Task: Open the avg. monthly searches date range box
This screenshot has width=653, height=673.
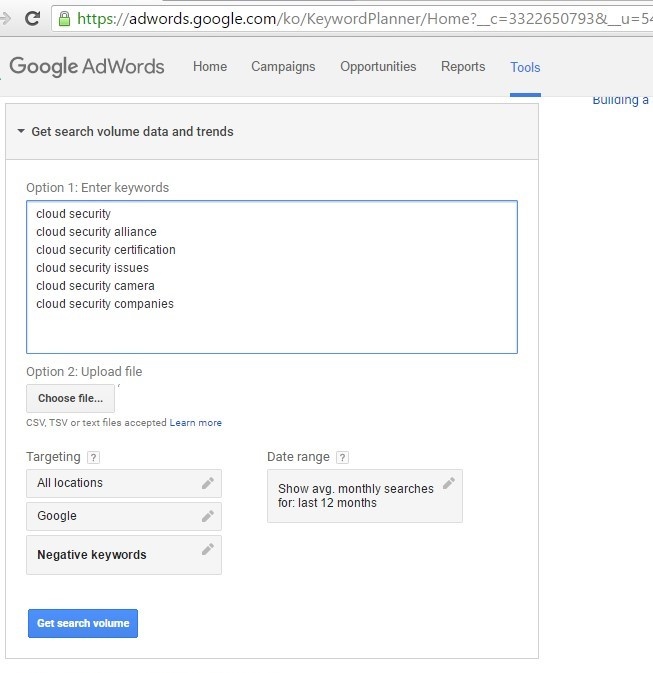Action: point(365,496)
